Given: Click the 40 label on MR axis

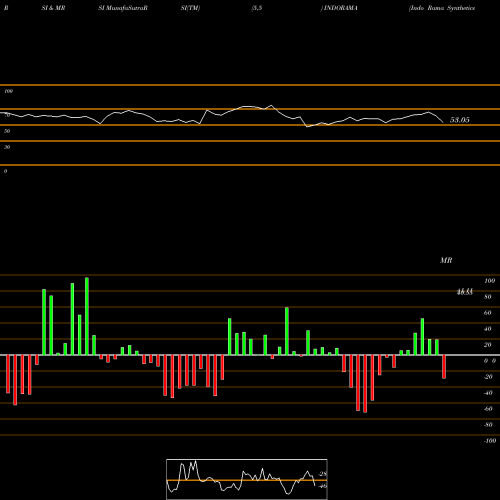Looking at the screenshot, I should (488, 329).
